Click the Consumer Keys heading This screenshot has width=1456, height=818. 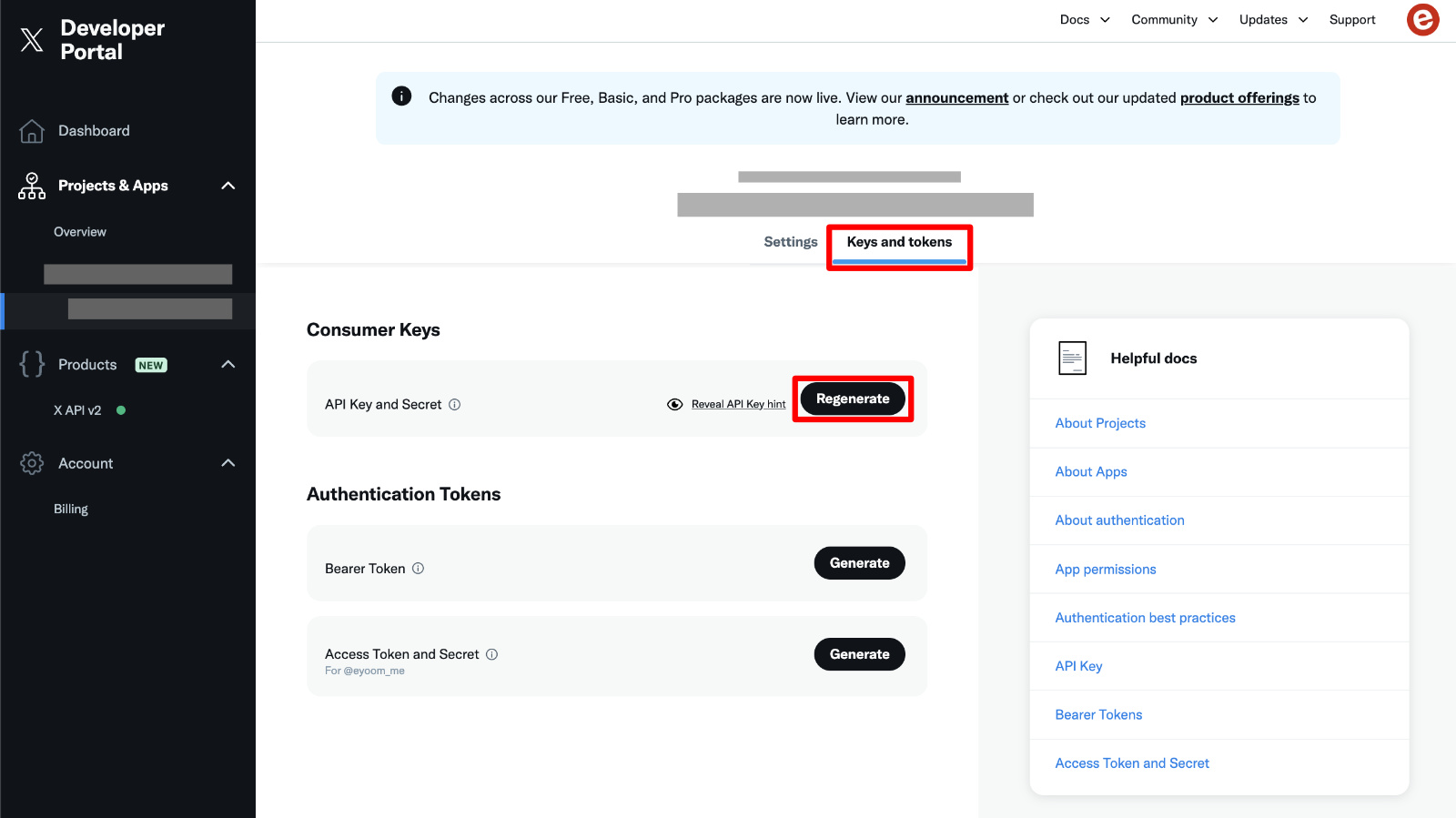tap(373, 329)
